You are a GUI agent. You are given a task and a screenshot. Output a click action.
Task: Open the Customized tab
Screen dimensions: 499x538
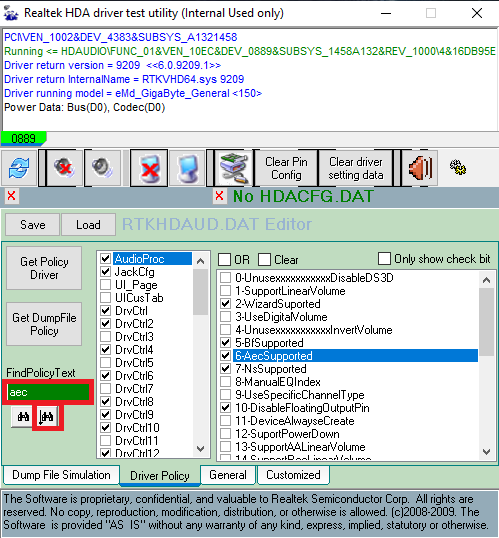click(x=293, y=475)
